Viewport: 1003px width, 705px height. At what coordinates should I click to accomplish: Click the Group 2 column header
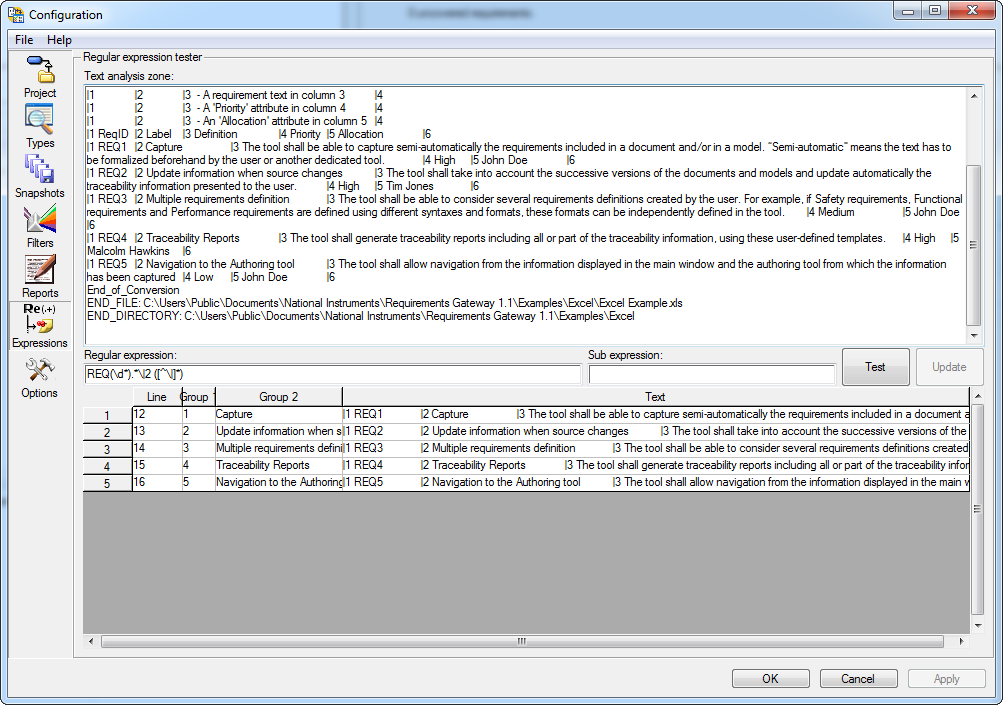click(278, 397)
